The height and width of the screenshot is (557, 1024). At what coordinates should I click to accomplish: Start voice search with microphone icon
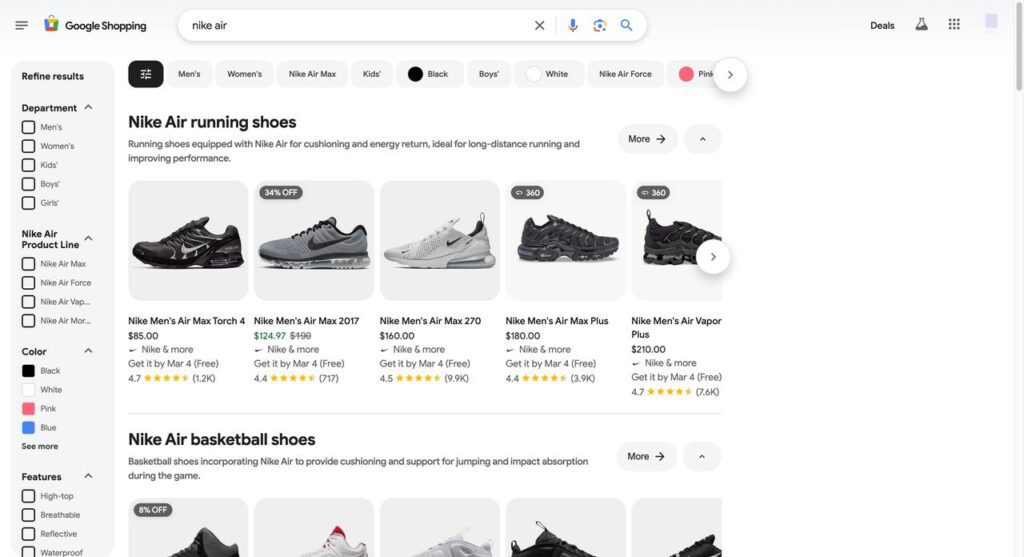click(x=573, y=25)
